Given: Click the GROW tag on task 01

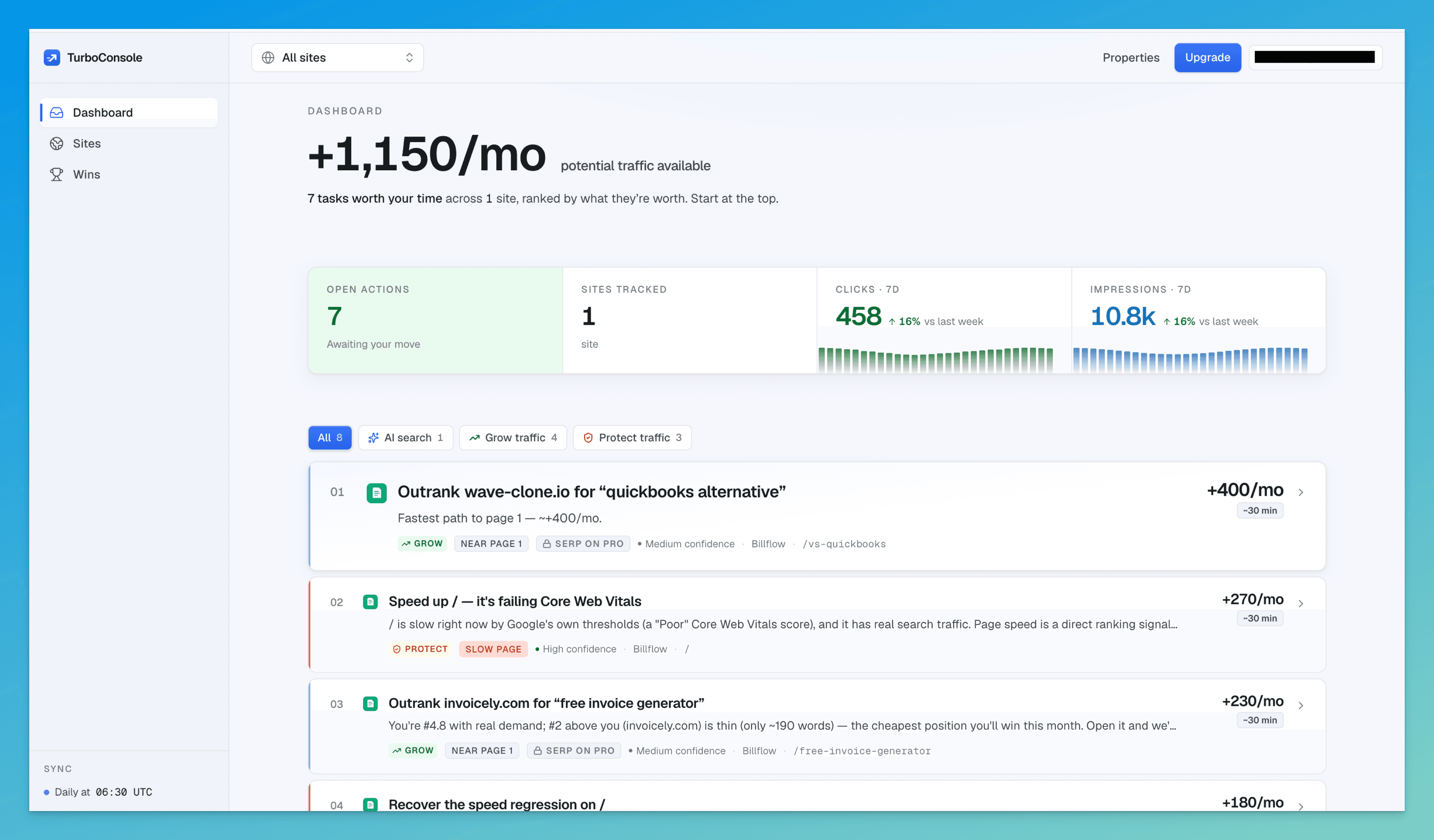Looking at the screenshot, I should pos(422,544).
